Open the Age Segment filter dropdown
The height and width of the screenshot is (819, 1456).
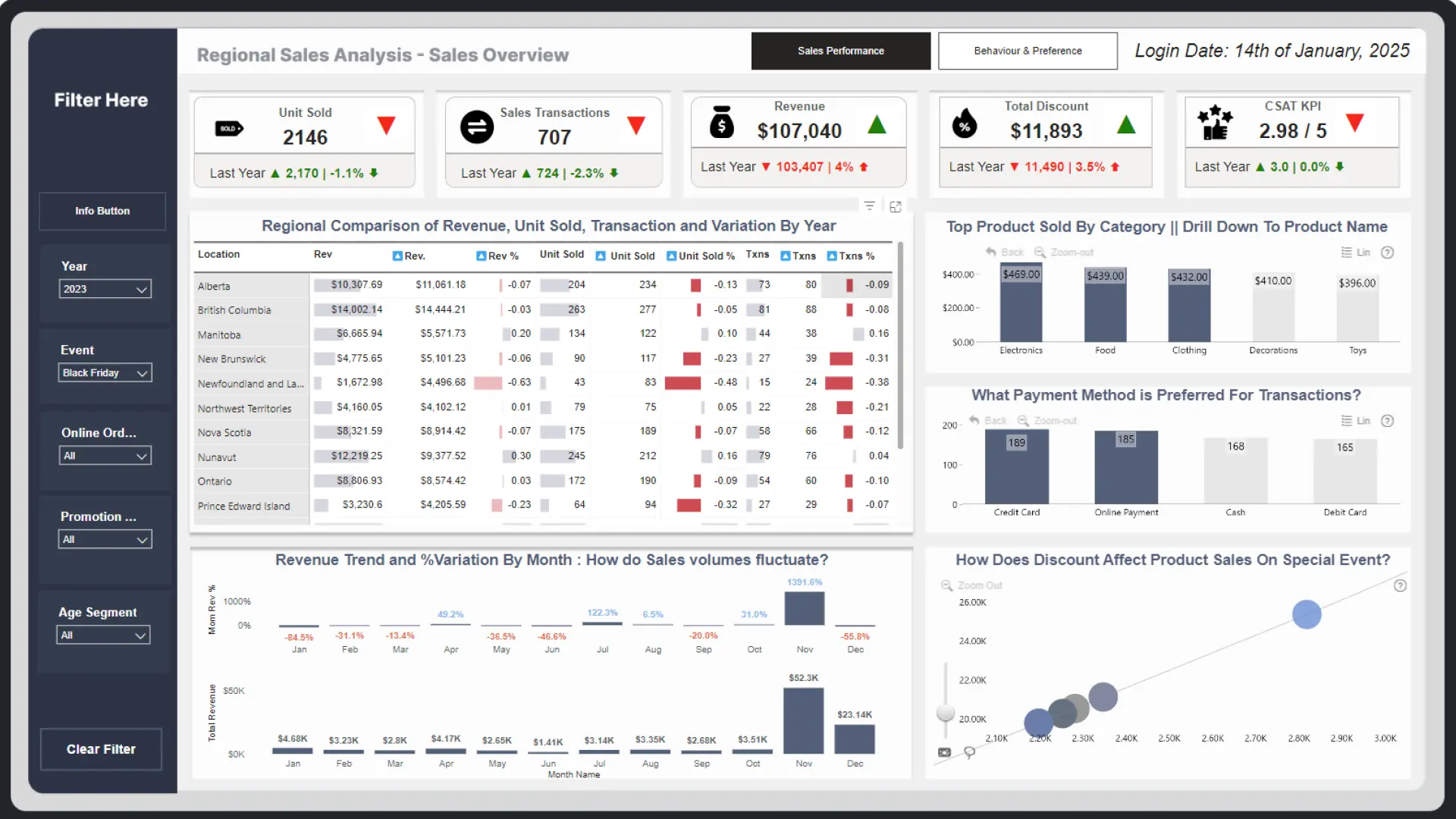tap(104, 635)
